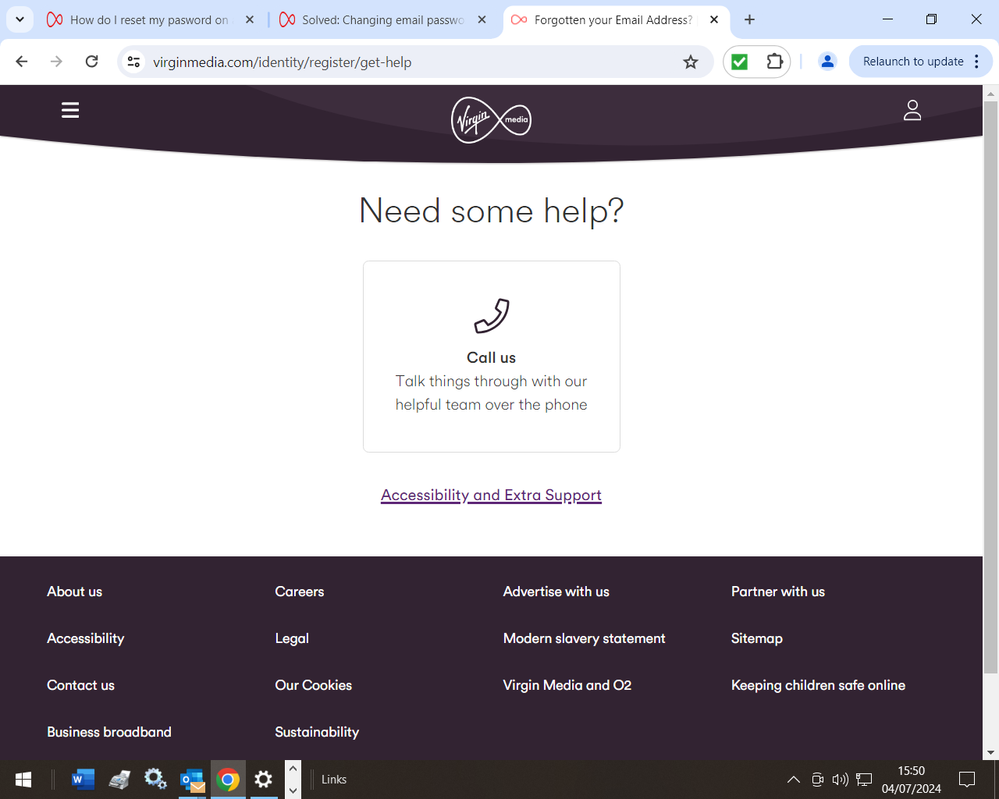
Task: Open volume control in system tray
Action: pyautogui.click(x=840, y=779)
